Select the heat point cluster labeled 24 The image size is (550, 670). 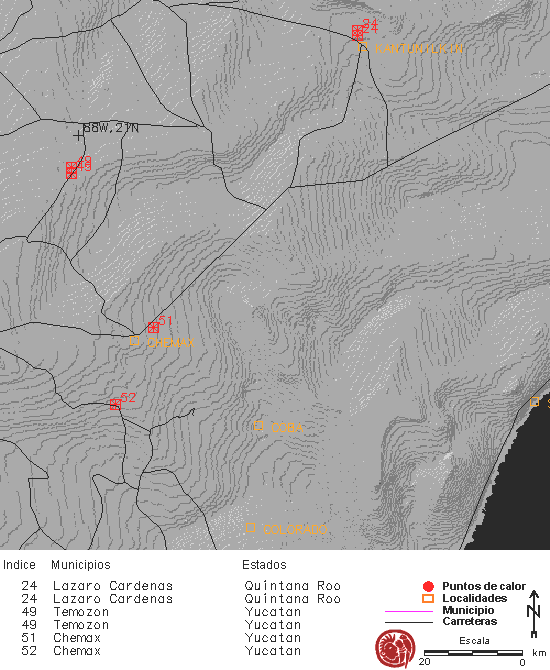pos(358,33)
